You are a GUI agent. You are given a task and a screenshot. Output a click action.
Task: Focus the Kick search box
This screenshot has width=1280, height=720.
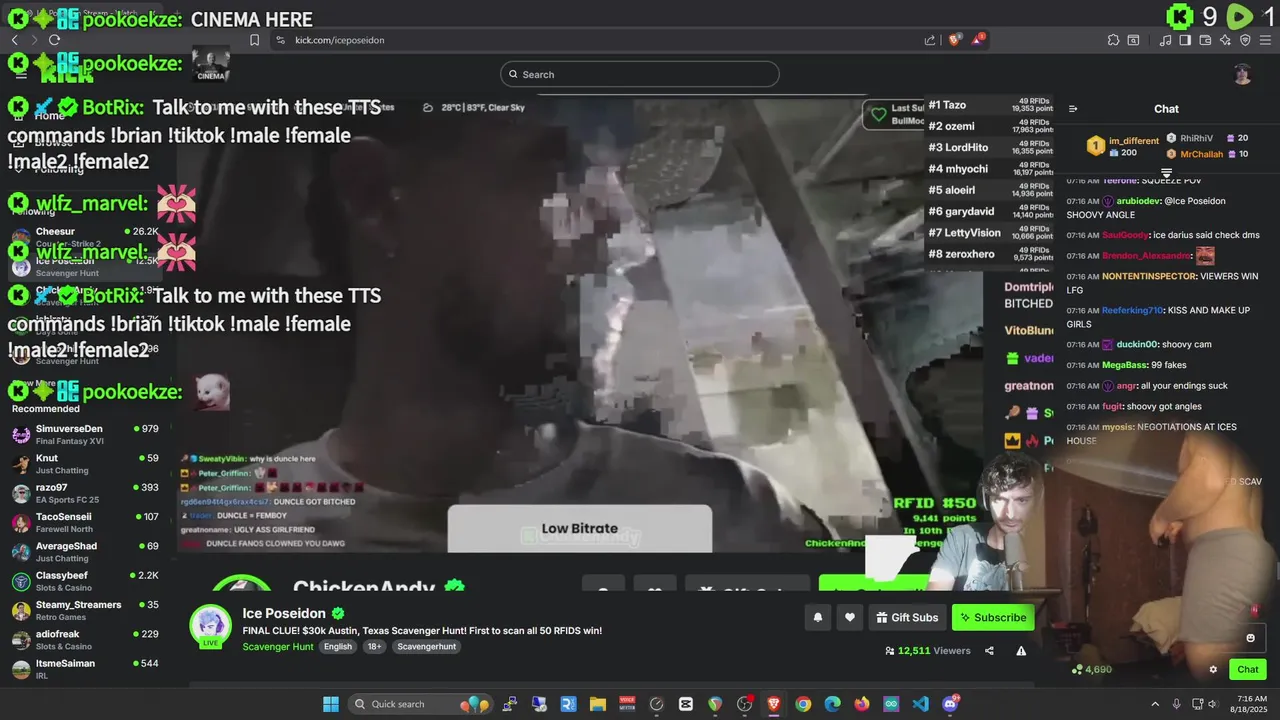pos(640,74)
